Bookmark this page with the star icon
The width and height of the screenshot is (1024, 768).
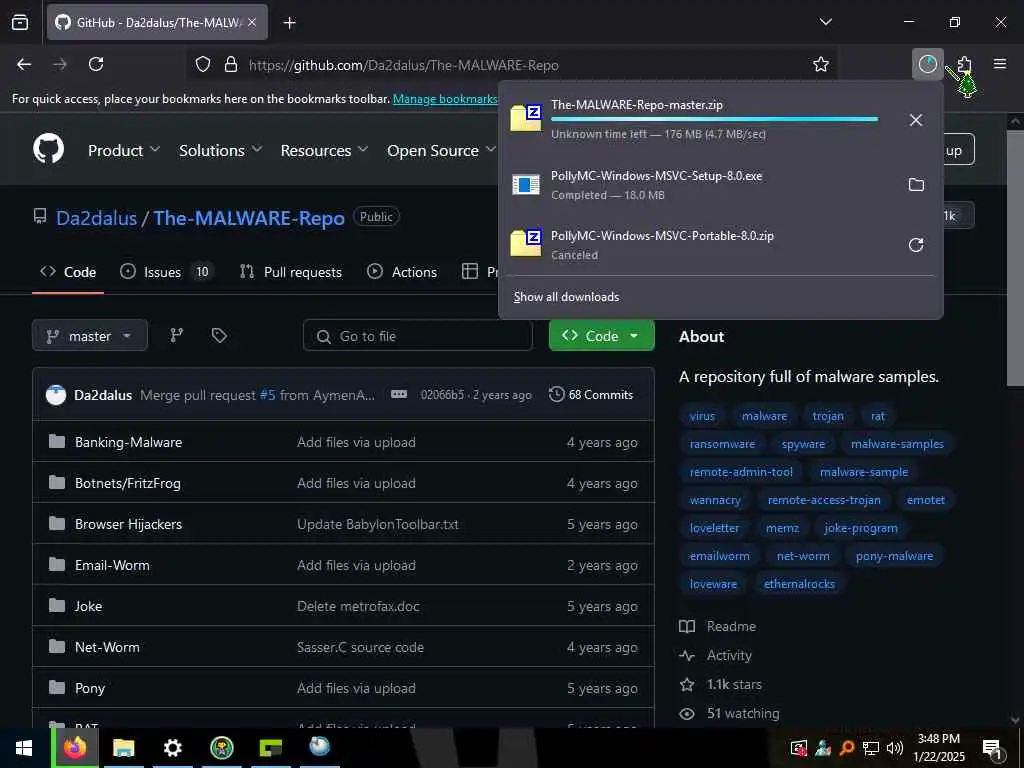820,64
